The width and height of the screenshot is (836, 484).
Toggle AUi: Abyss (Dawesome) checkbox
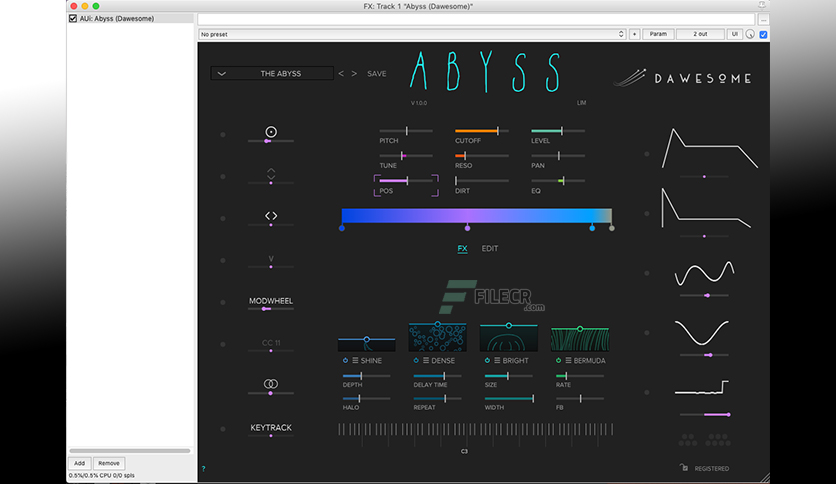click(x=73, y=19)
